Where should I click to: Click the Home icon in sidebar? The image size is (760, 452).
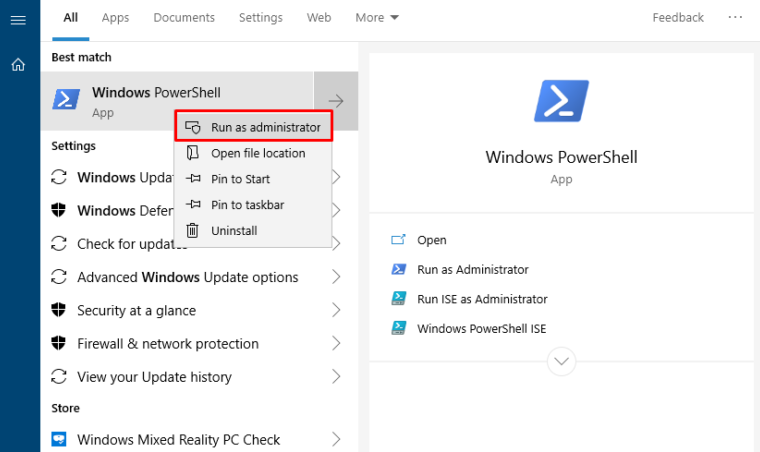coord(18,64)
